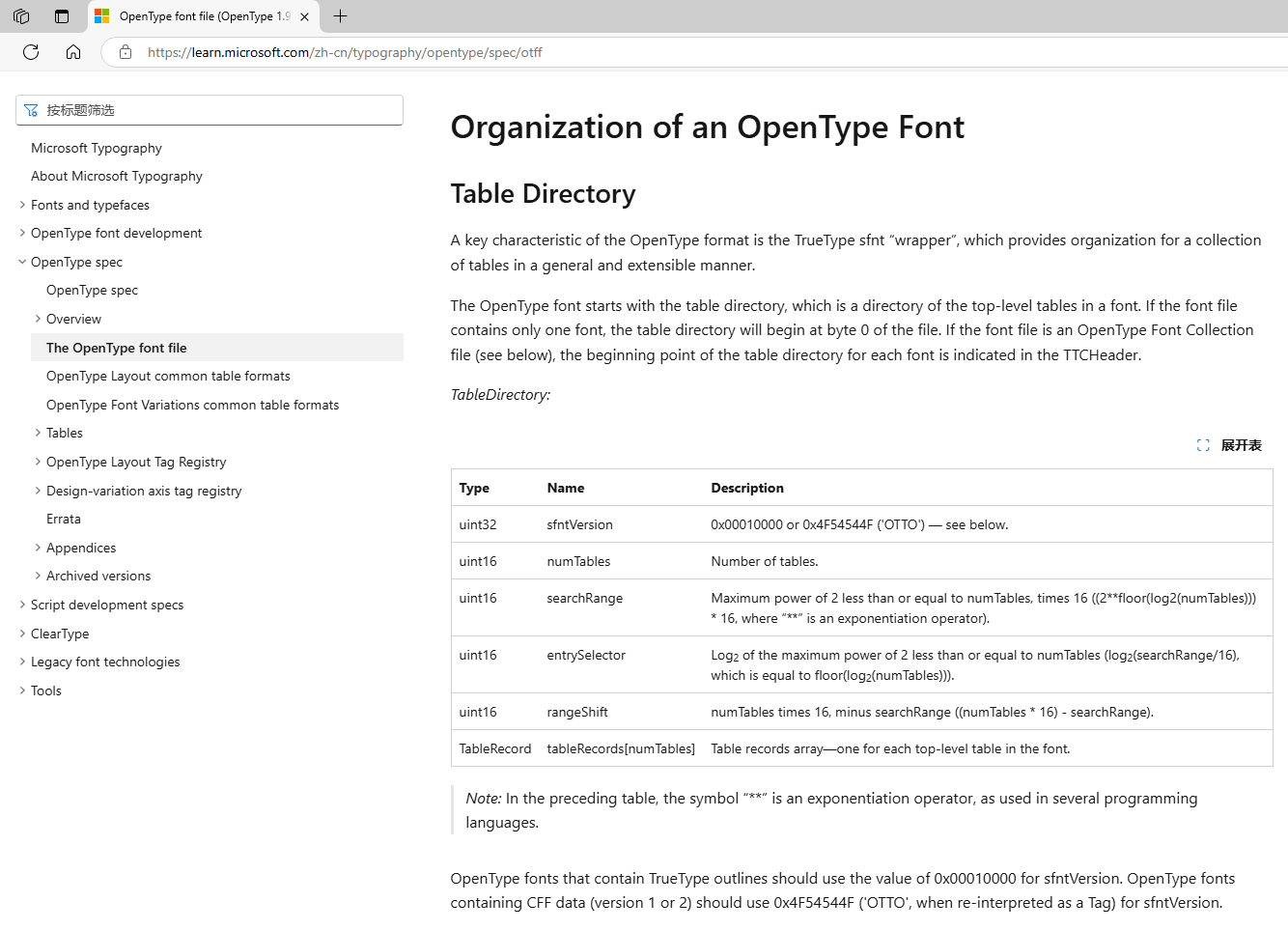Collapse the OpenType spec section
Viewport: 1288px width, 930px height.
[x=22, y=262]
